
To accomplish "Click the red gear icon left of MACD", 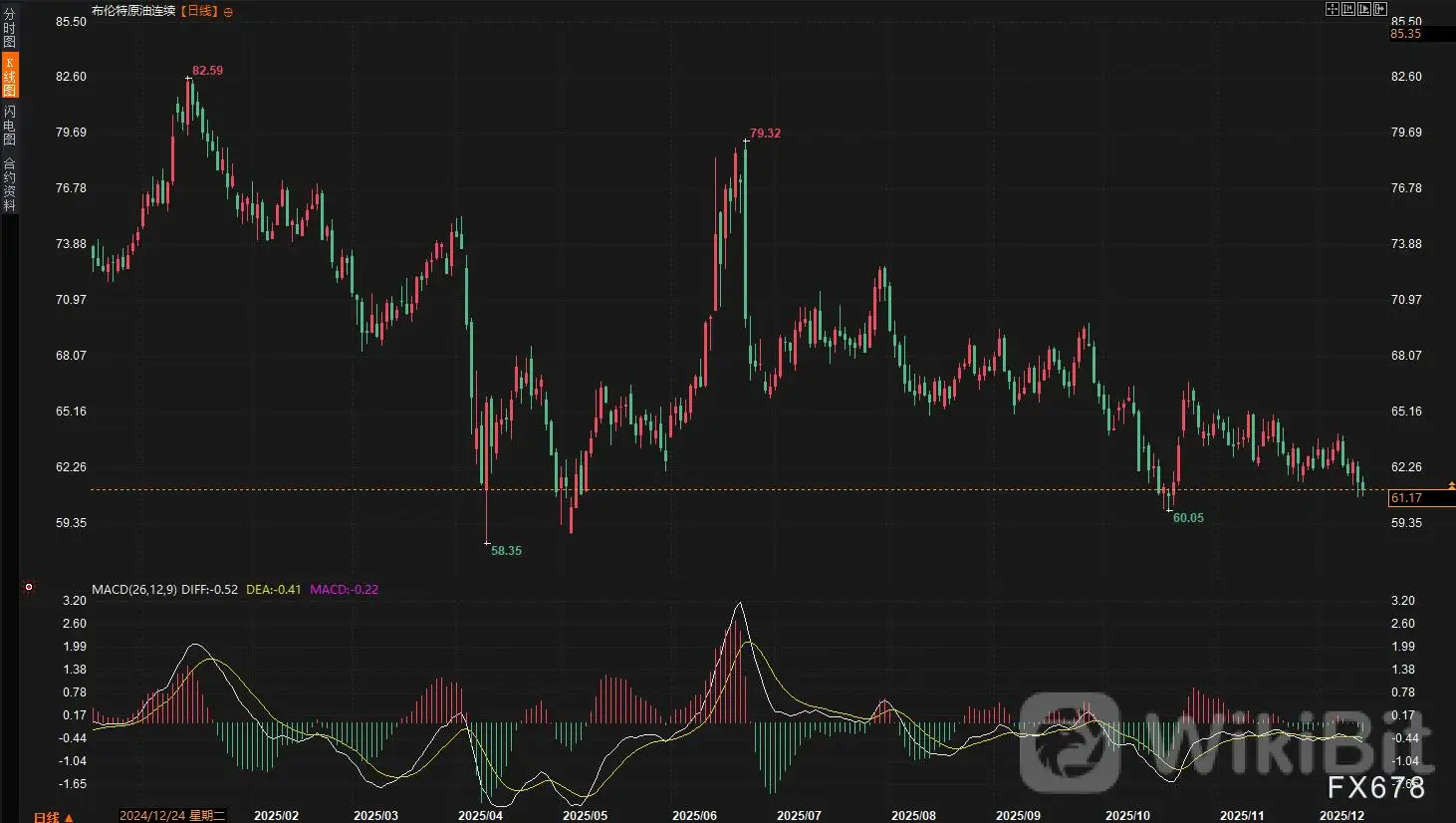I will (29, 587).
